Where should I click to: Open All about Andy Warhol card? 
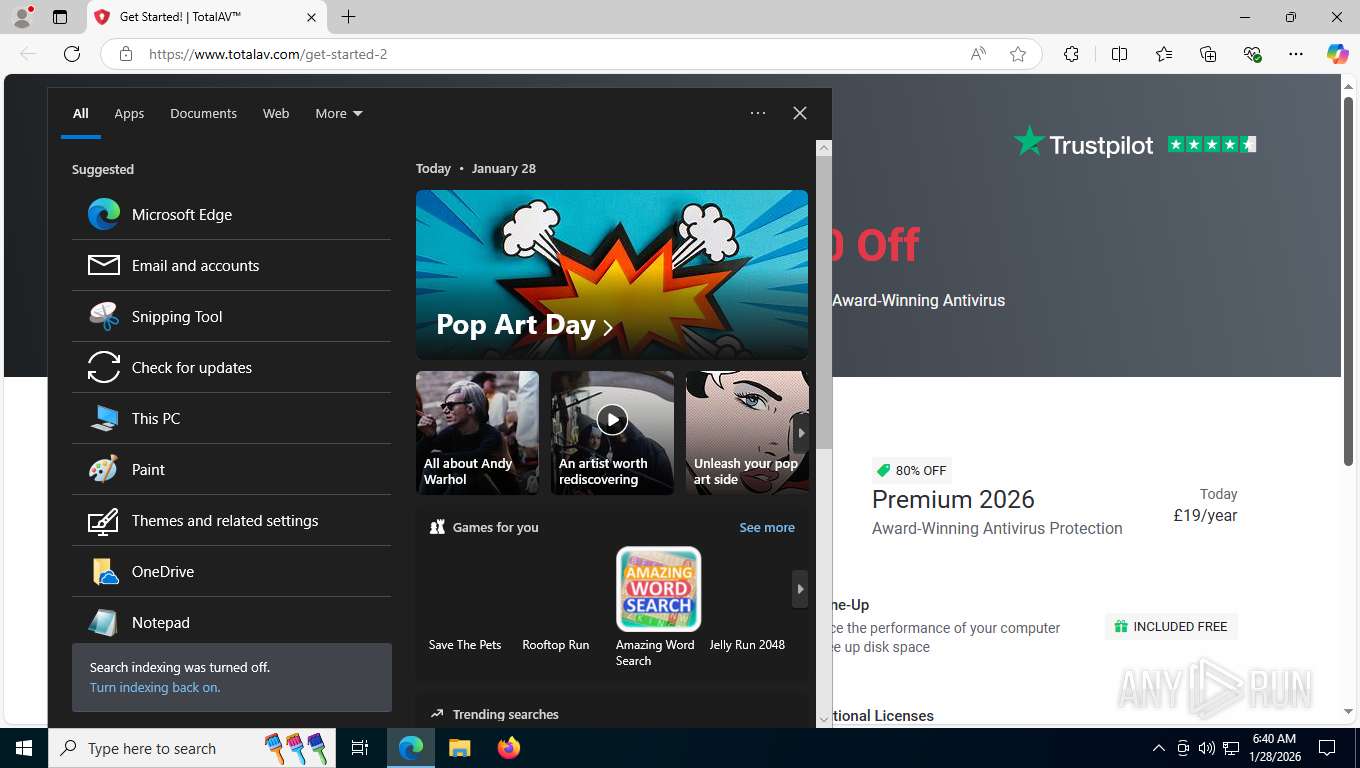[x=477, y=433]
